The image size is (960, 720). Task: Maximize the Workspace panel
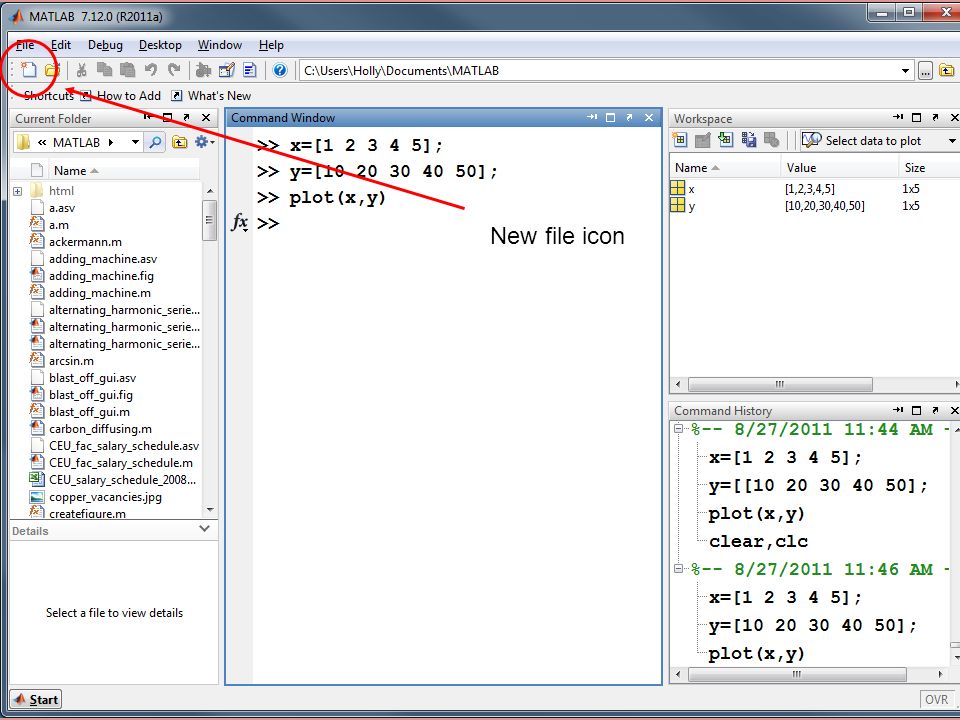(x=917, y=118)
